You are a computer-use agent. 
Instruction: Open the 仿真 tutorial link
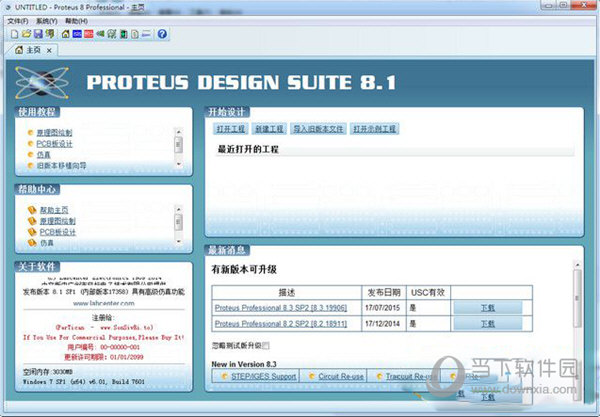point(44,155)
